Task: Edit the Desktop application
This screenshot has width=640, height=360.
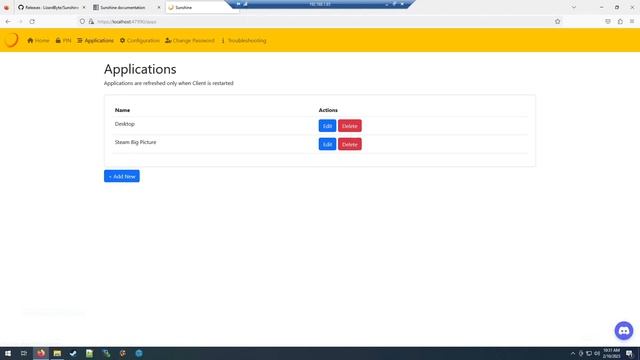Action: click(327, 126)
